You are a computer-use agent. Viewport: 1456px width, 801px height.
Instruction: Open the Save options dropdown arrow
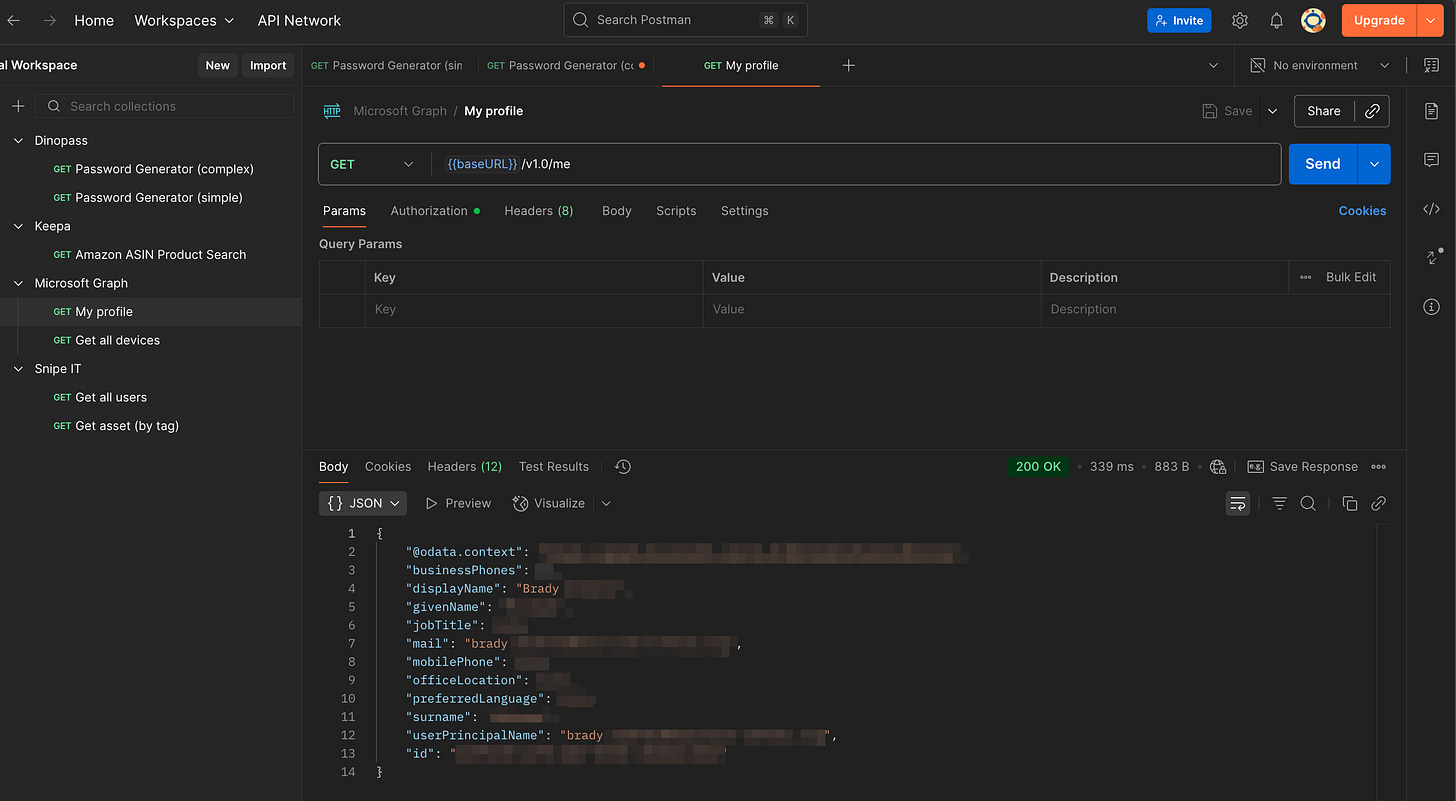pos(1272,111)
